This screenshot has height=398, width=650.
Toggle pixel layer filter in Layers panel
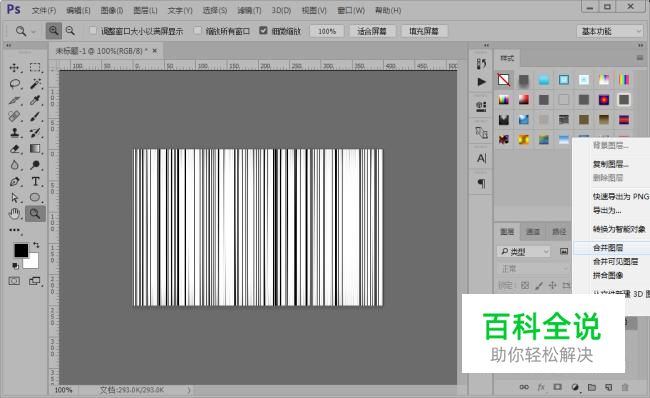coord(564,251)
